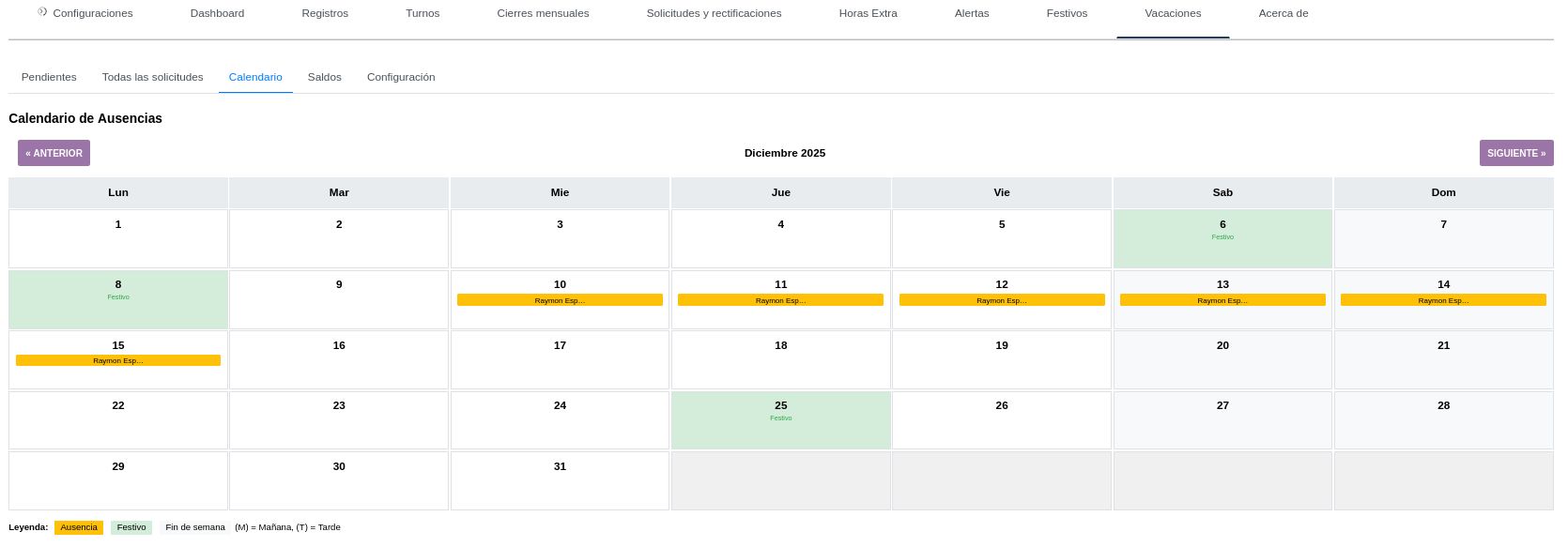Click the « ANTERIOR month button
The width and height of the screenshot is (1568, 547).
[x=54, y=153]
